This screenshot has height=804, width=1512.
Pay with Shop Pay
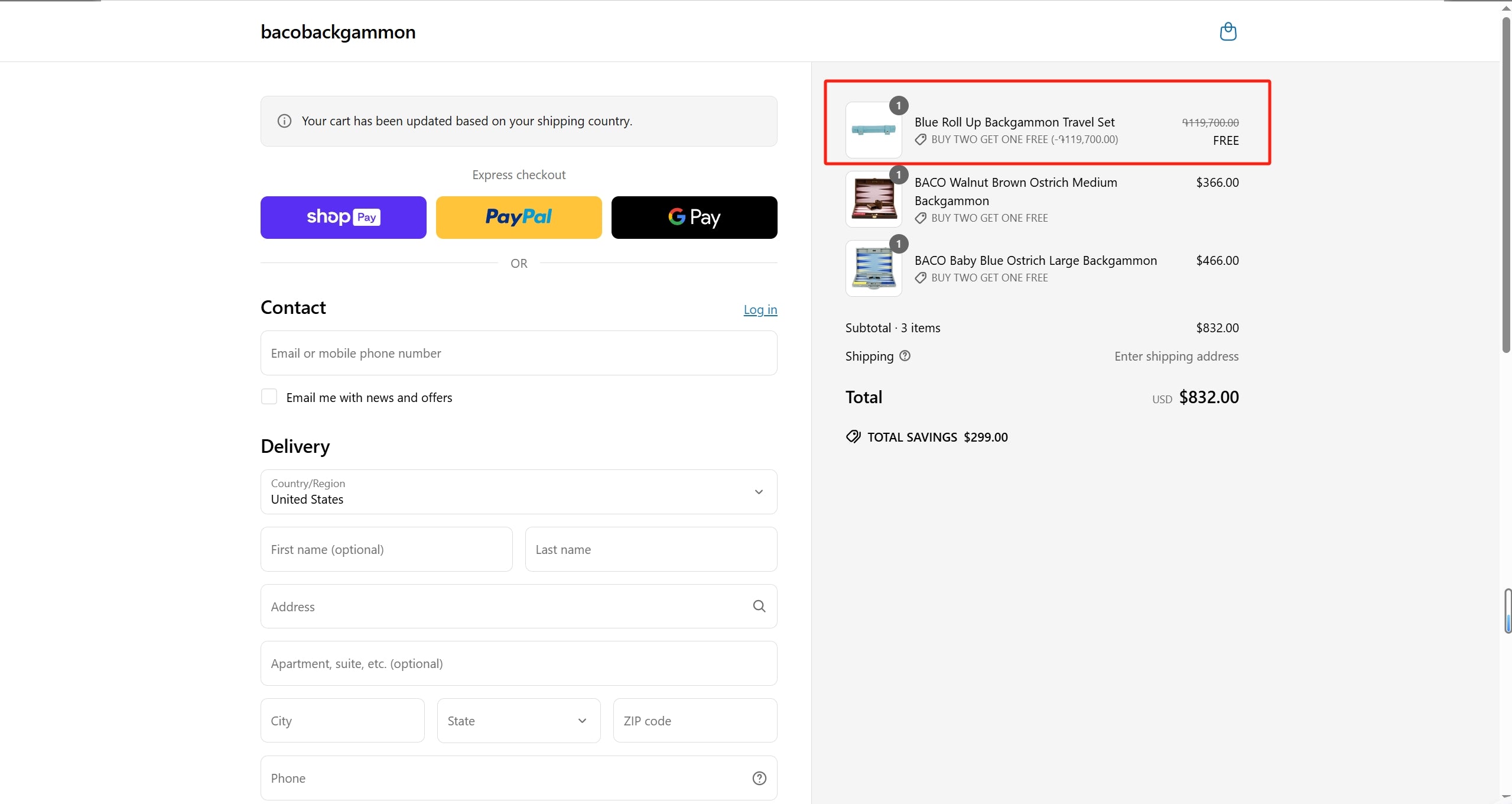[343, 218]
